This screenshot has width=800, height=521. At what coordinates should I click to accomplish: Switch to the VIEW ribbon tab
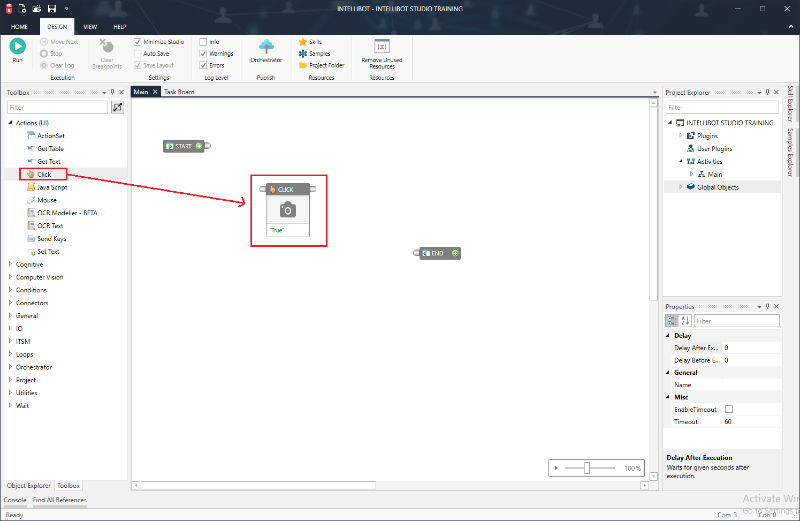tap(90, 26)
